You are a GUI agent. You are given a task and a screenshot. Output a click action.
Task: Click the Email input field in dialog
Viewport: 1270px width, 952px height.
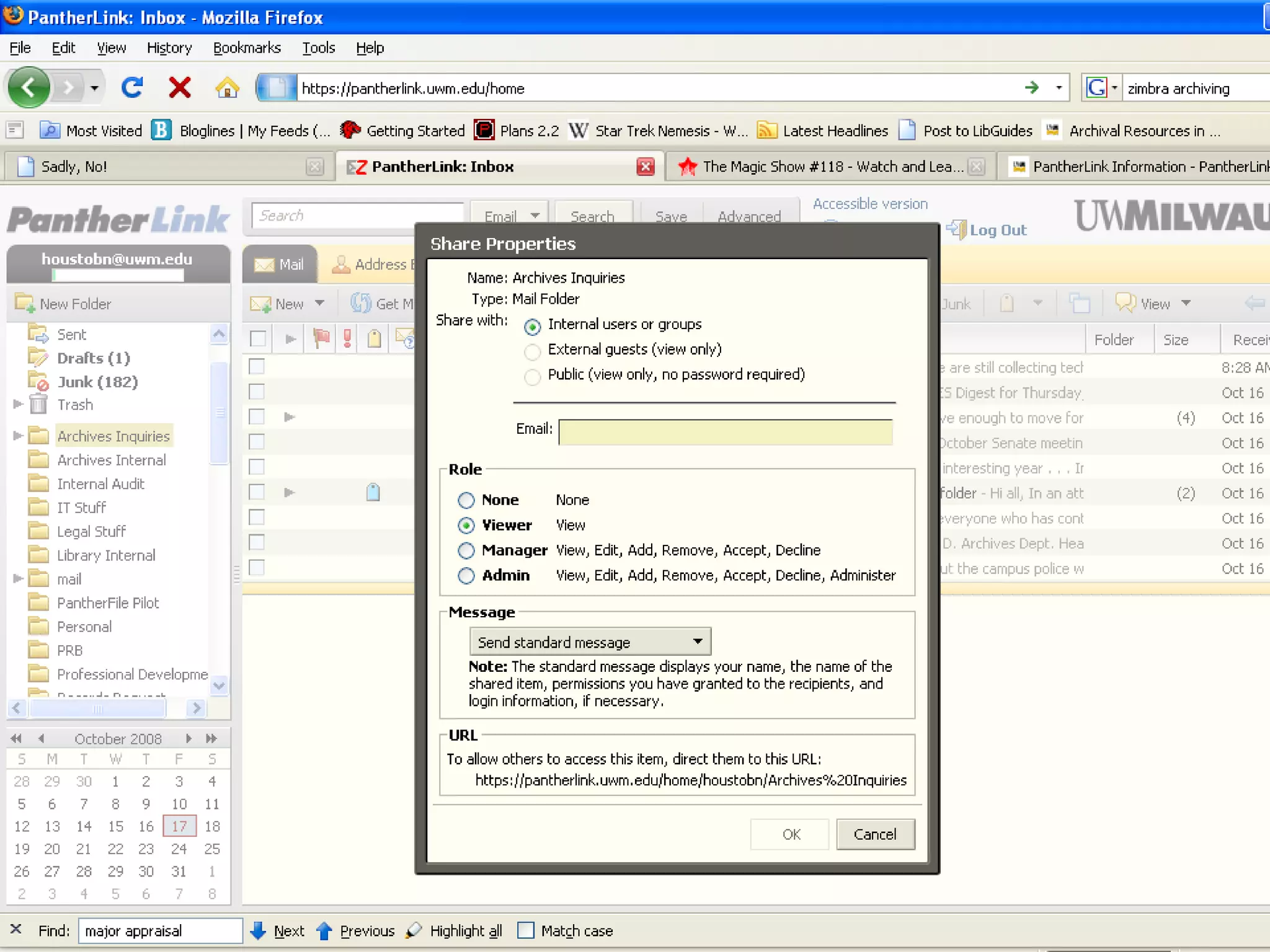pos(725,431)
